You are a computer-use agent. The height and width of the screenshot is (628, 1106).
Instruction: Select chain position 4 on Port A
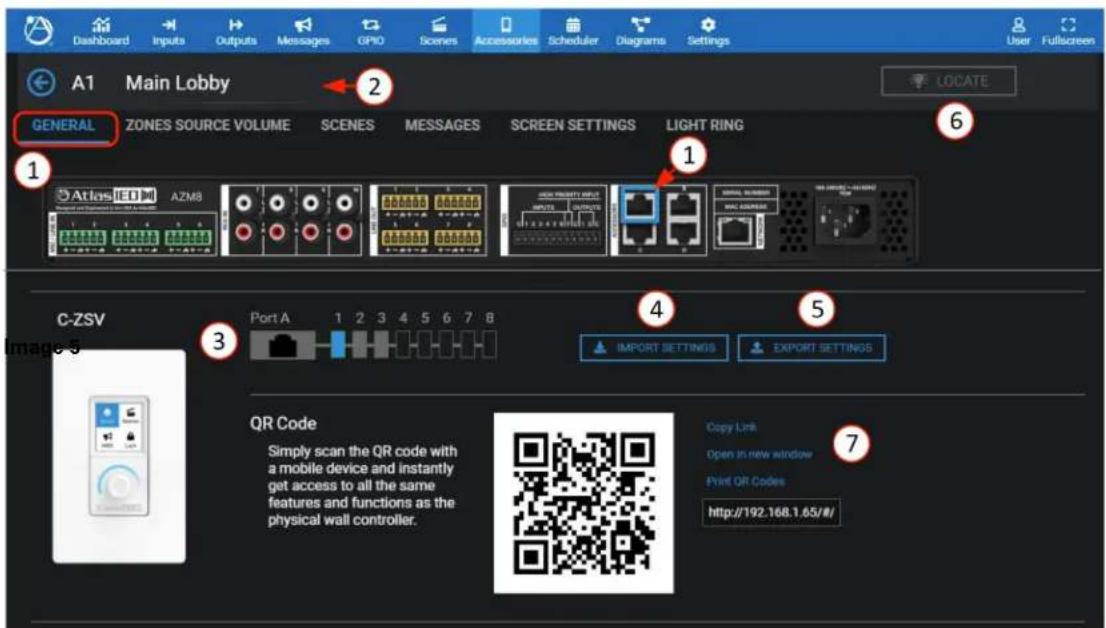click(x=403, y=346)
